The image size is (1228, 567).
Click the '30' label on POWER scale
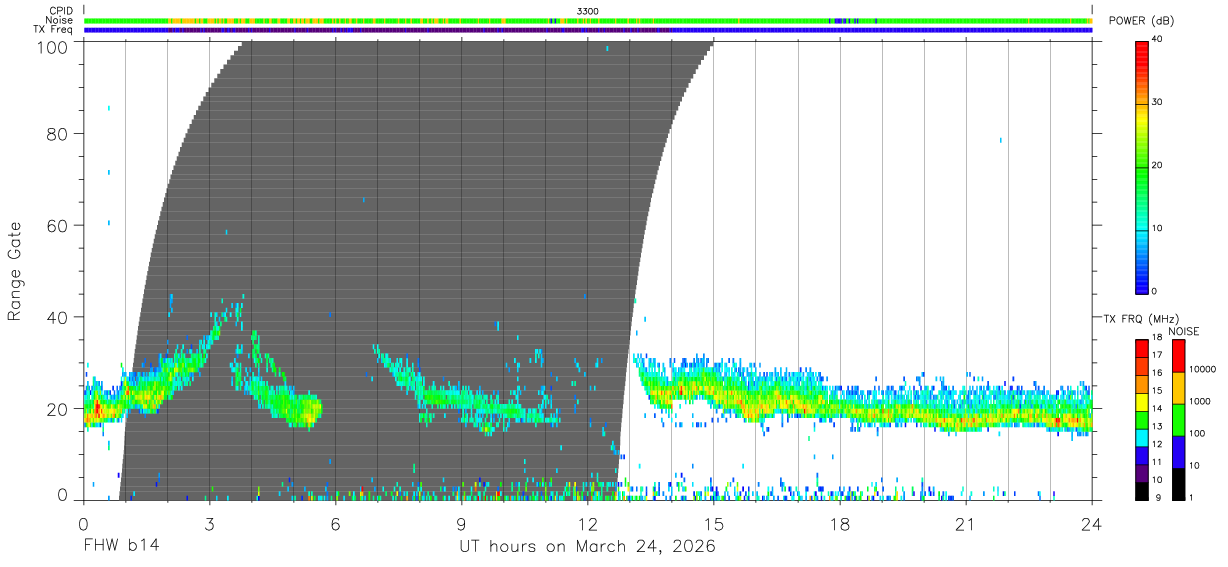point(1158,102)
